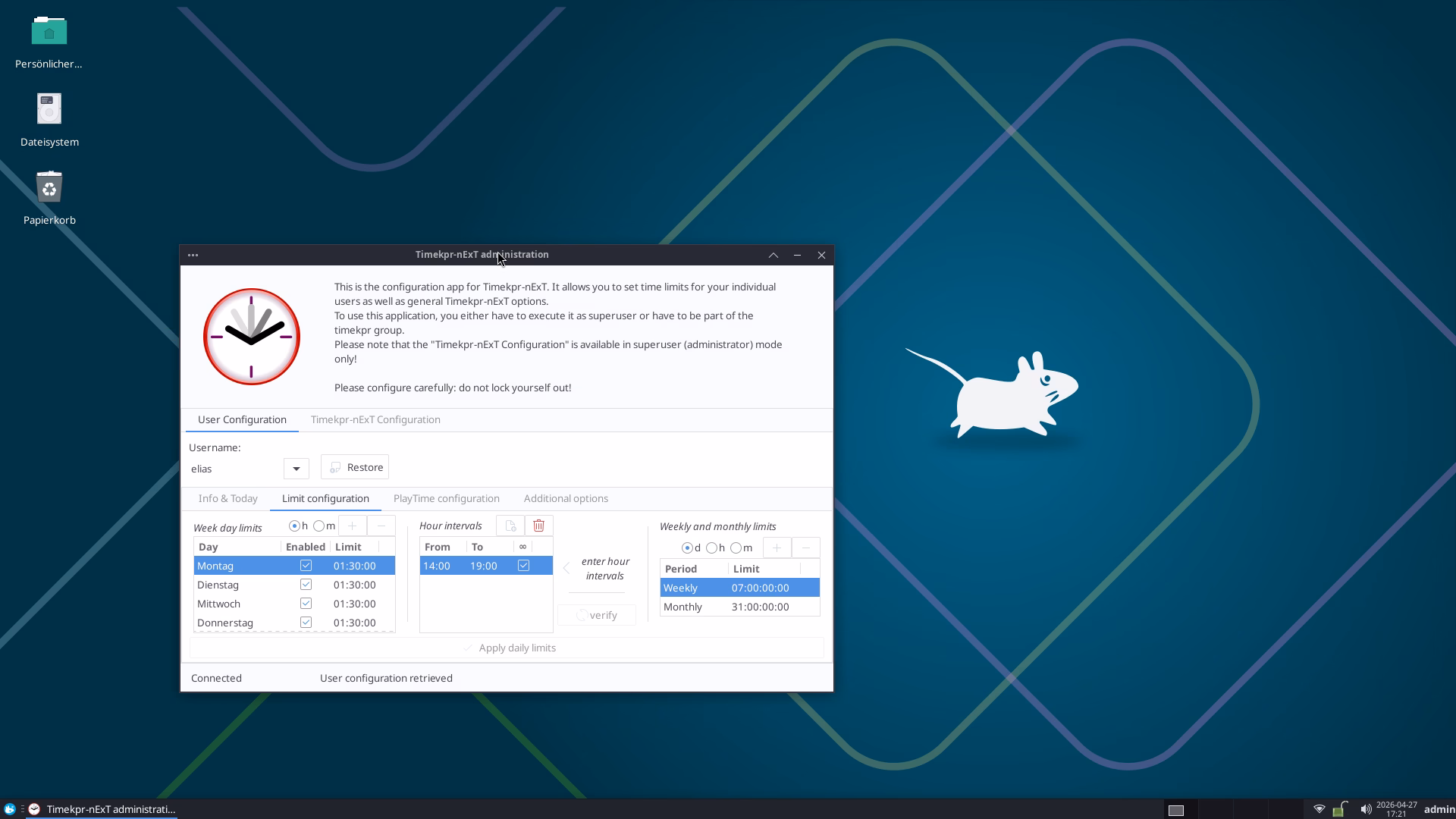Click the volume speaker tray icon
Image resolution: width=1456 pixels, height=819 pixels.
tap(1366, 809)
